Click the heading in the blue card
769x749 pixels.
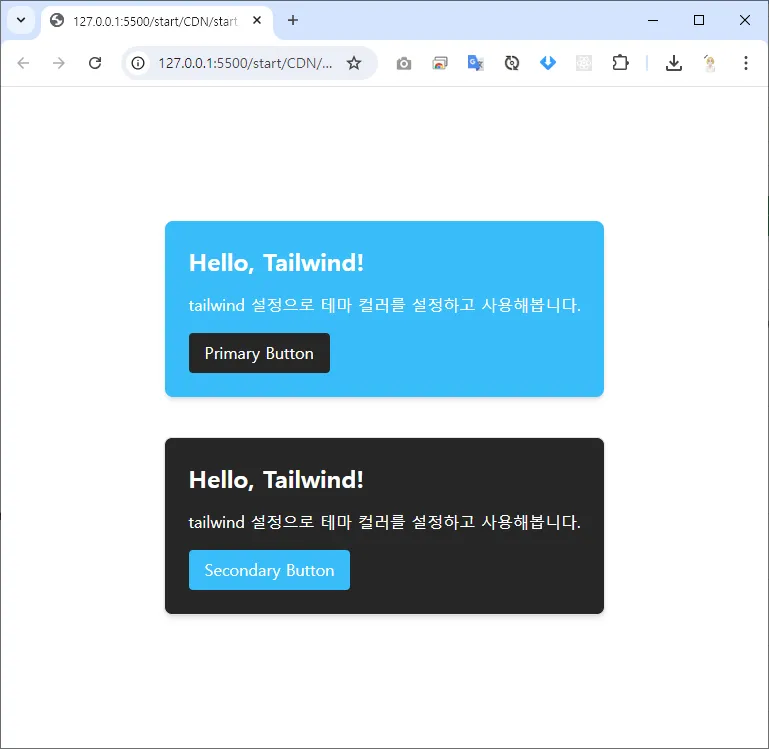click(276, 263)
